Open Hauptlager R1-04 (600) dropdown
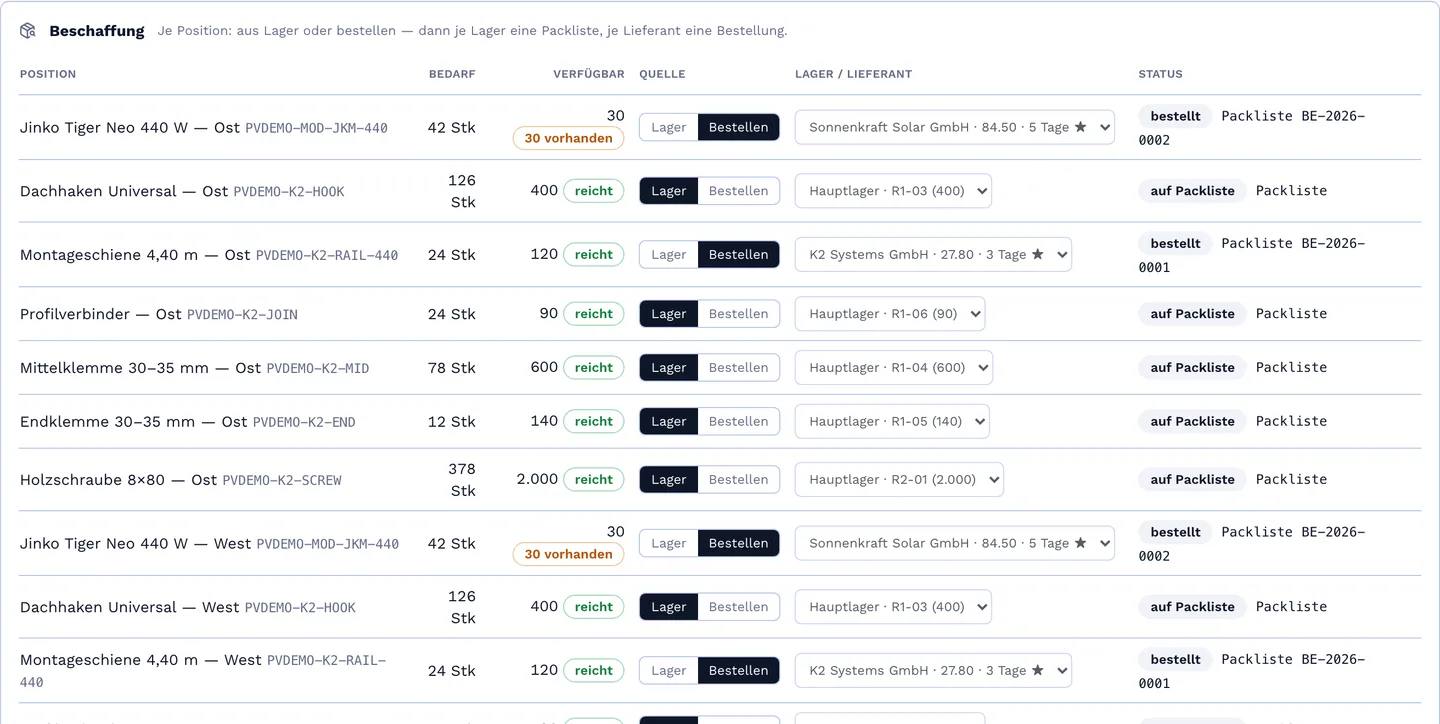The width and height of the screenshot is (1440, 724). [894, 368]
